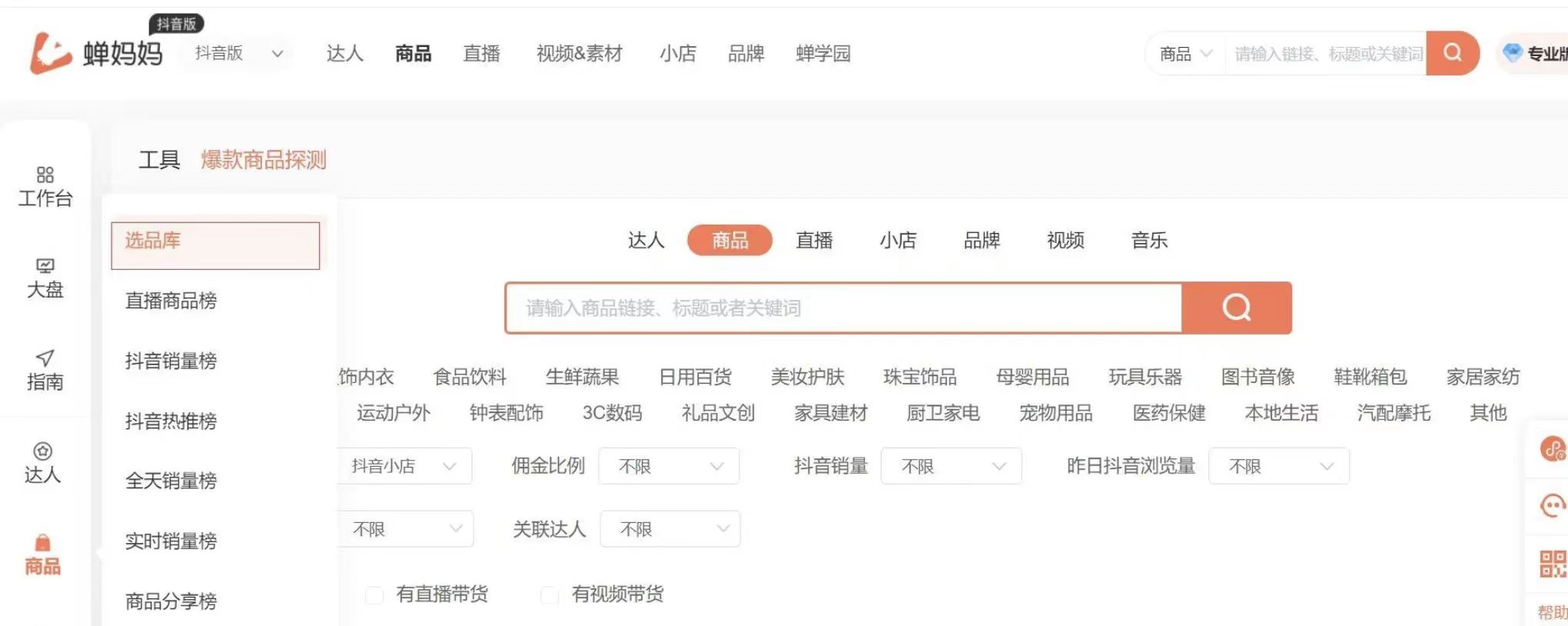This screenshot has height=626, width=1568.
Task: Go to 蝉学园 in top navigation
Action: click(x=823, y=53)
